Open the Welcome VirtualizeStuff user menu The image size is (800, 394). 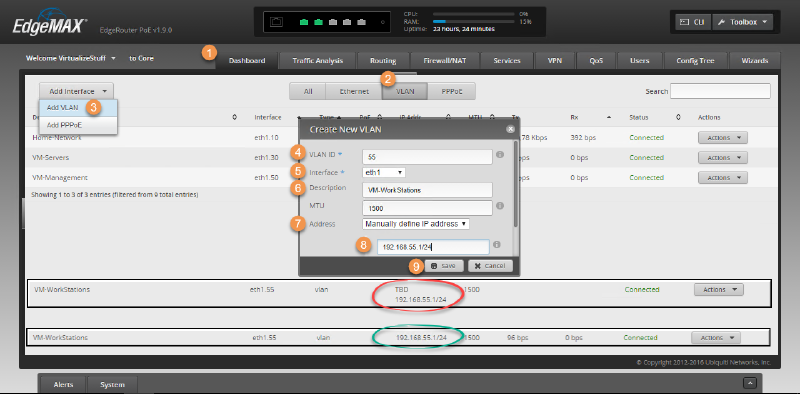point(71,58)
